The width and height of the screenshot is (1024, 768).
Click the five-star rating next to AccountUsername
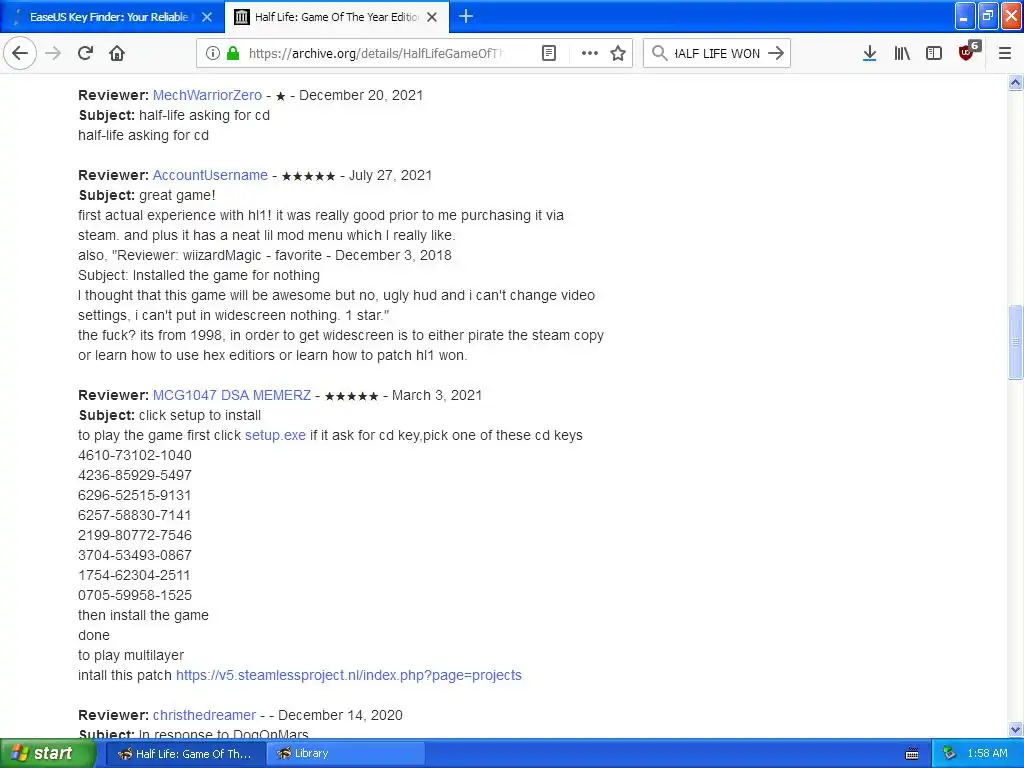[x=308, y=176]
